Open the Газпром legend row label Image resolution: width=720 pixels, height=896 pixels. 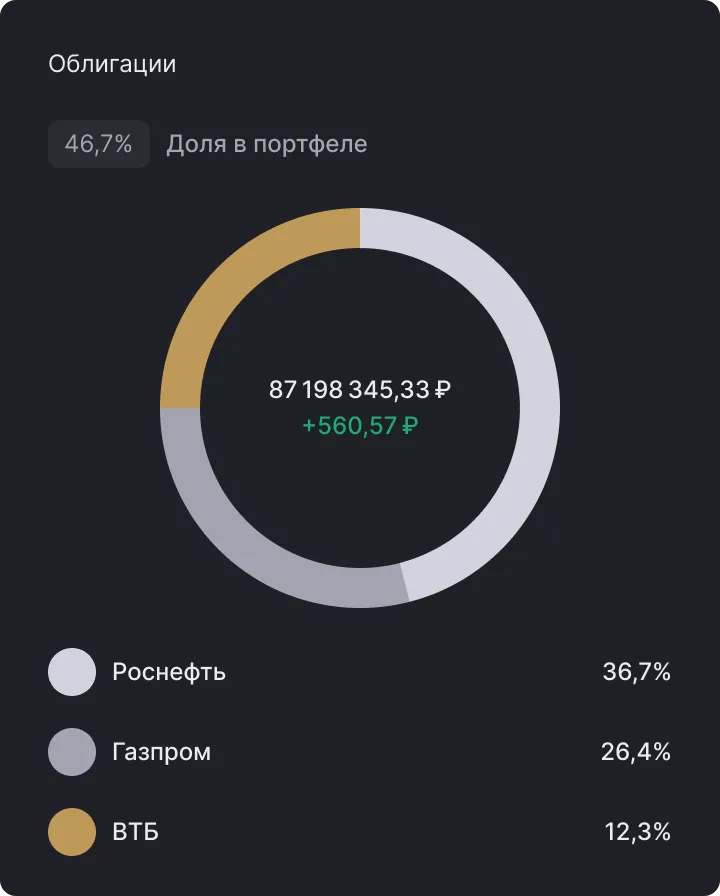[x=162, y=752]
